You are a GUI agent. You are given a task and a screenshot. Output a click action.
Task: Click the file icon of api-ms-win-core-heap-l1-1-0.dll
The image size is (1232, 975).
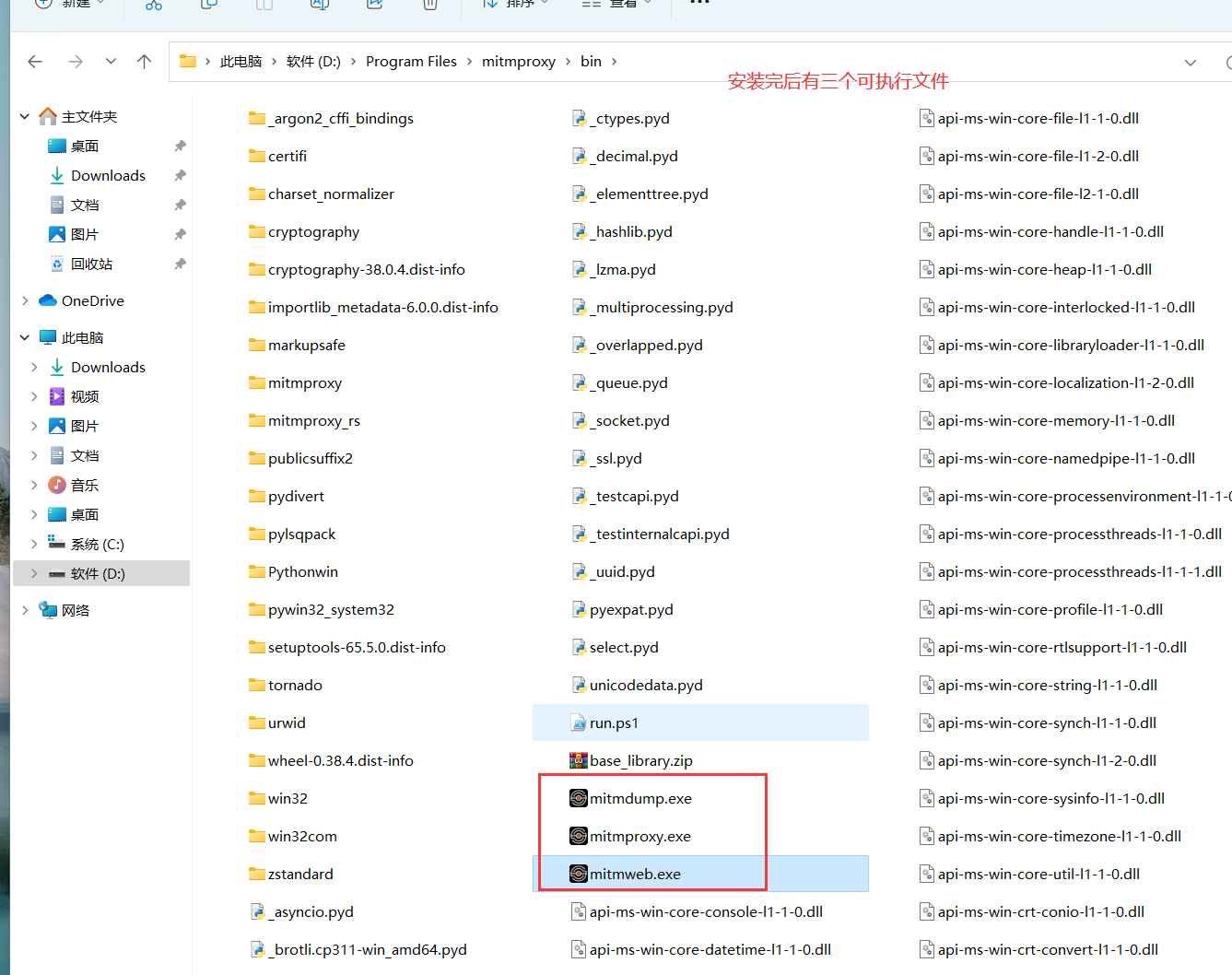click(927, 269)
